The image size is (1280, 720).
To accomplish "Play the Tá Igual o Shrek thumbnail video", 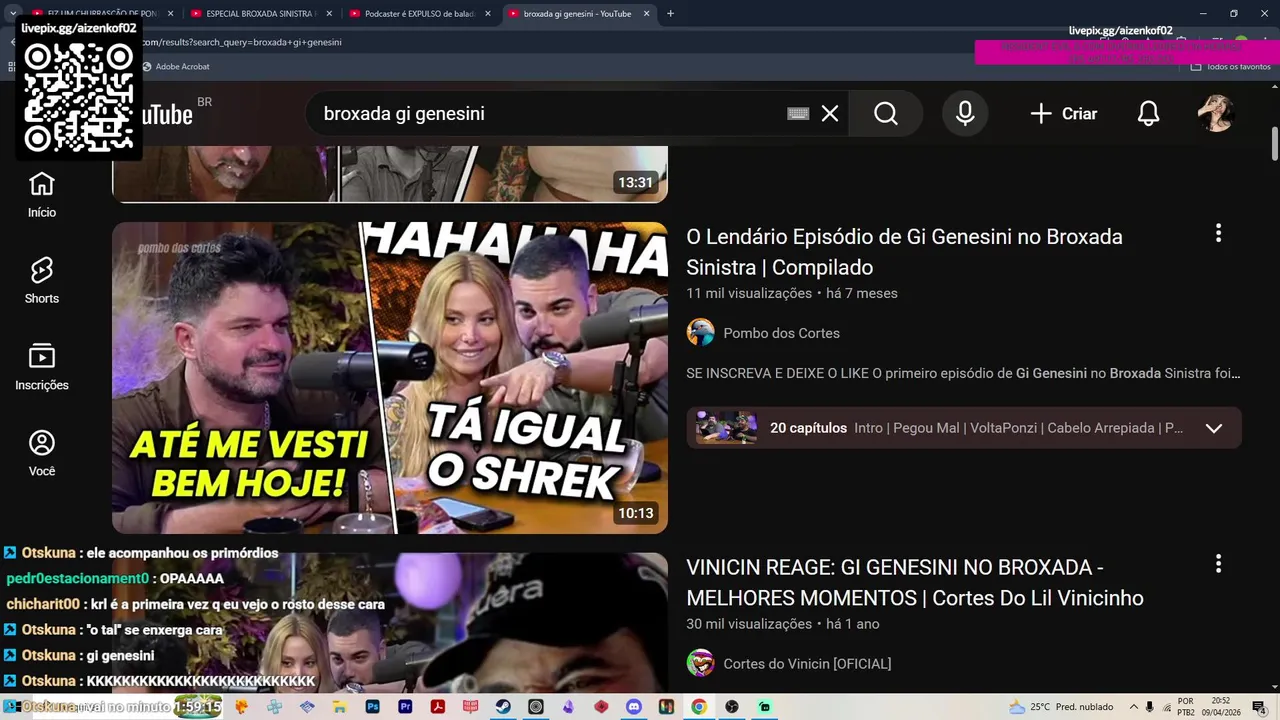I will (390, 378).
